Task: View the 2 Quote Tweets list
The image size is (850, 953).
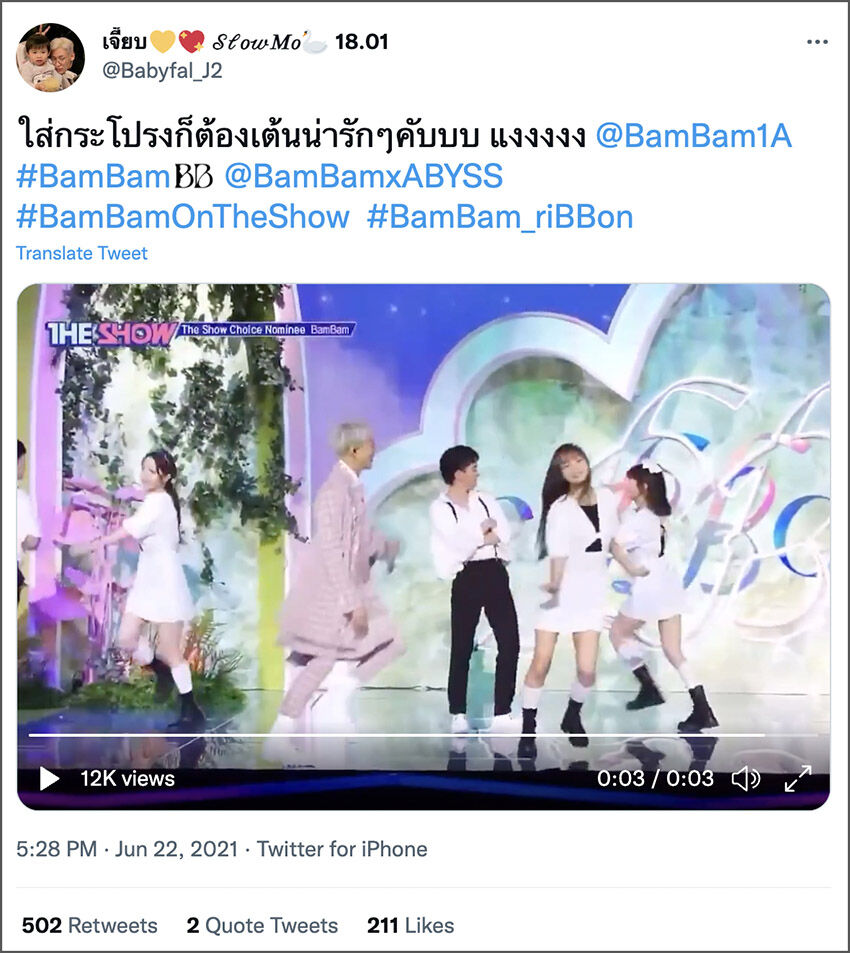Action: (x=262, y=925)
